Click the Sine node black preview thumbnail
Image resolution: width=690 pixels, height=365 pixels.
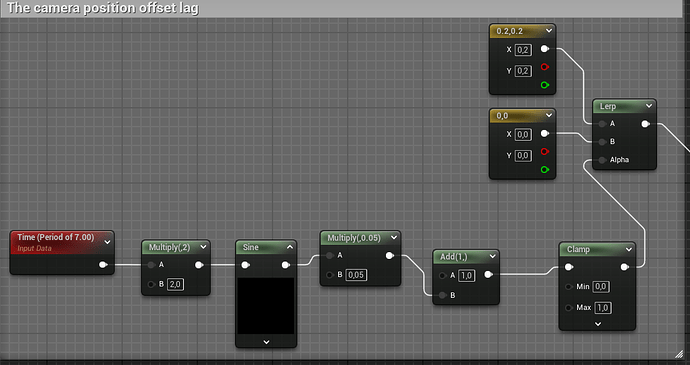(x=266, y=306)
